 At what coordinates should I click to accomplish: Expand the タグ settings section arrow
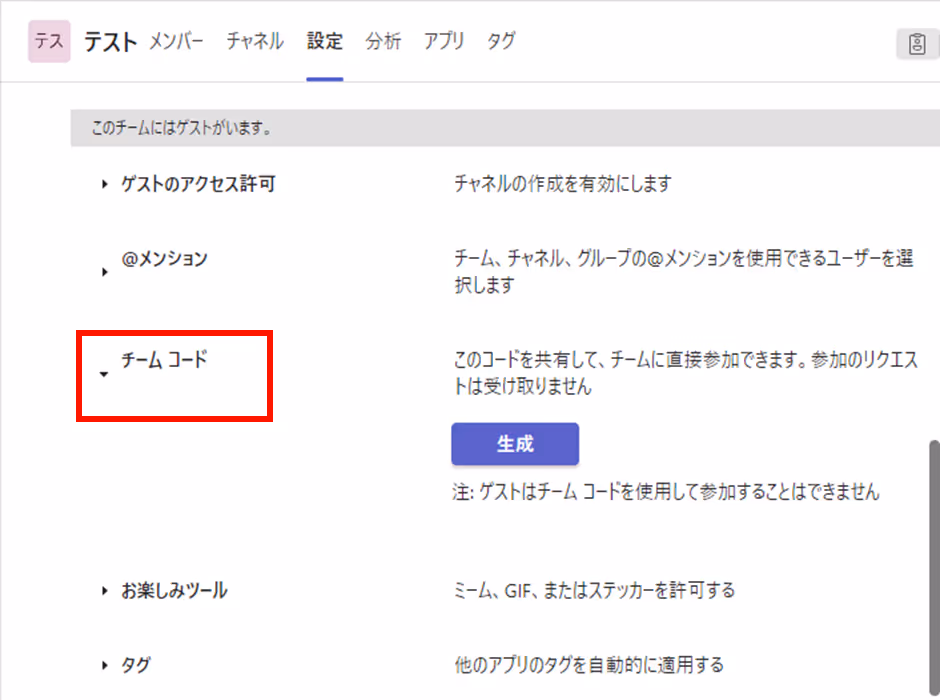click(x=104, y=665)
